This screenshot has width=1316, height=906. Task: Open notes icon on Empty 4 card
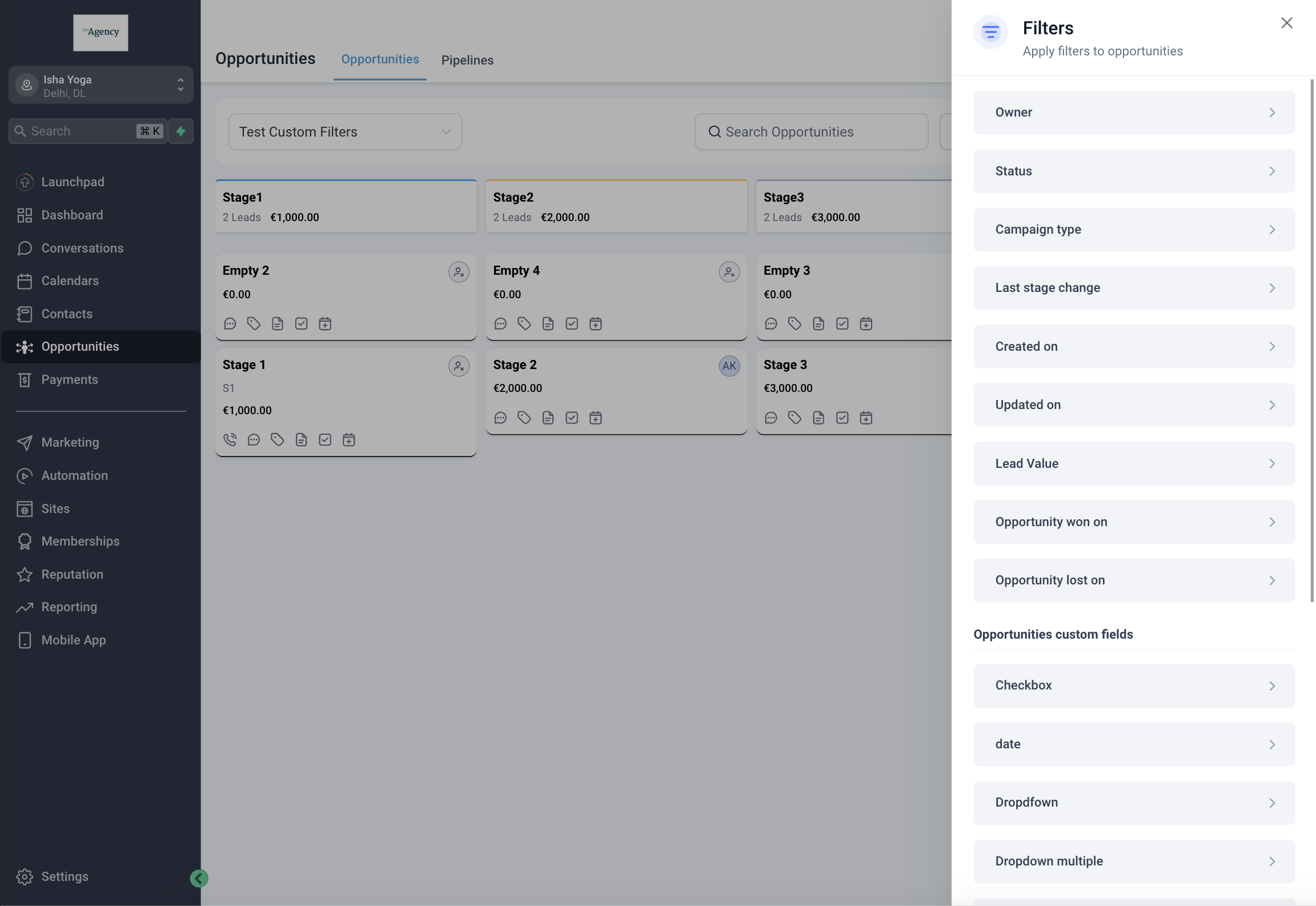click(548, 324)
